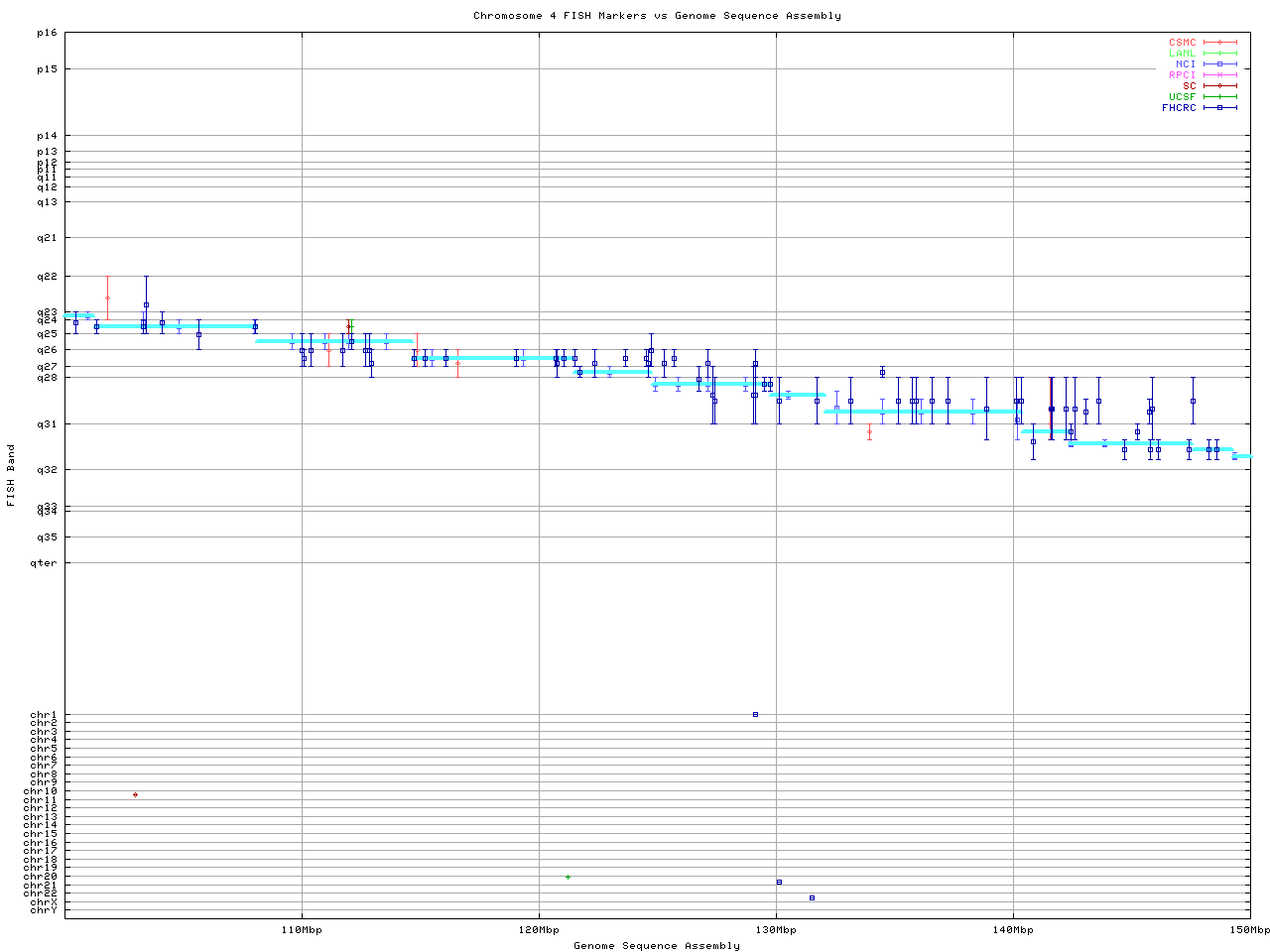Image resolution: width=1270 pixels, height=952 pixels.
Task: Click the LANL green legend marker
Action: point(1219,54)
